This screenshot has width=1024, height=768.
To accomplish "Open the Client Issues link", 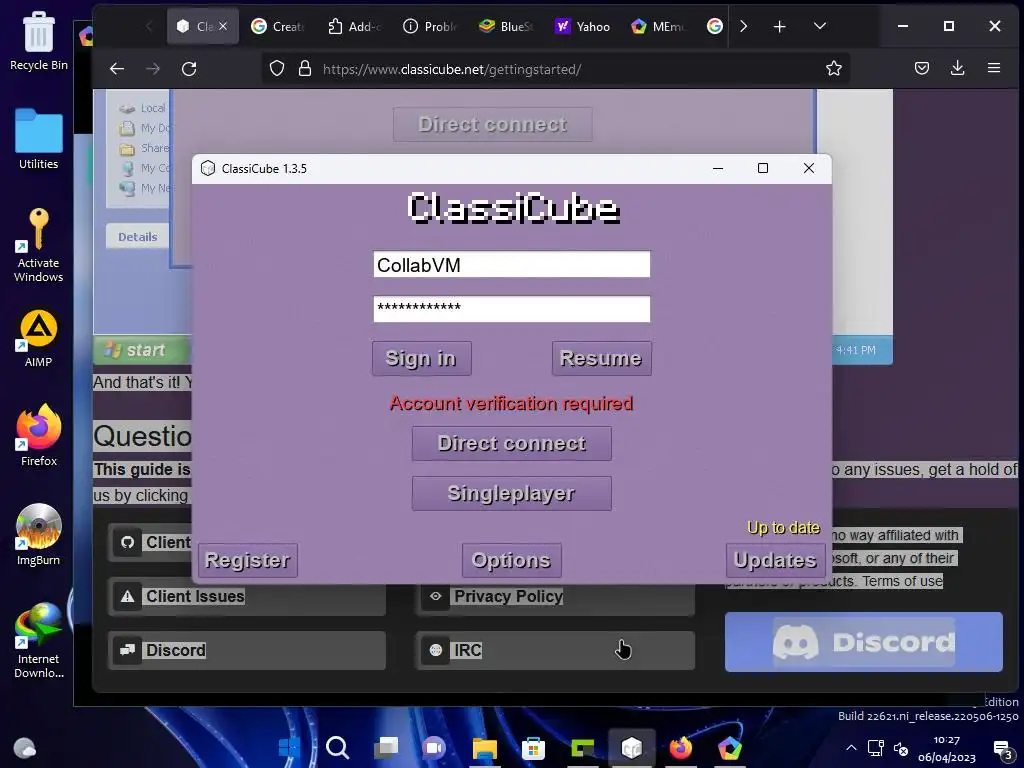I will click(x=247, y=596).
